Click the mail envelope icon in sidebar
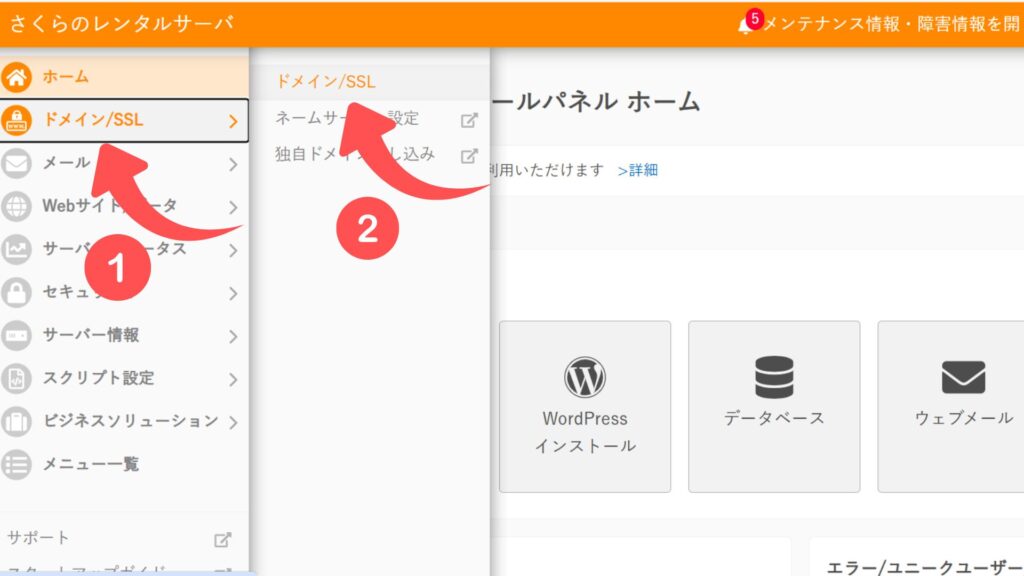Image resolution: width=1024 pixels, height=576 pixels. (x=16, y=163)
